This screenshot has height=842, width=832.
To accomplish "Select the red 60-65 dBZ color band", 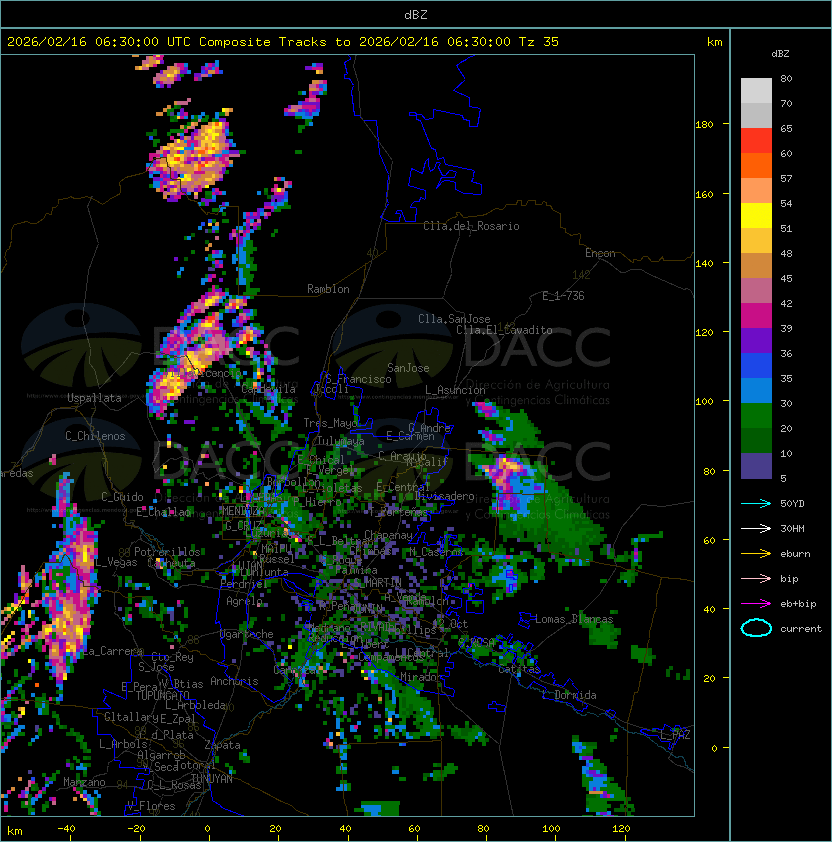I will coord(756,141).
